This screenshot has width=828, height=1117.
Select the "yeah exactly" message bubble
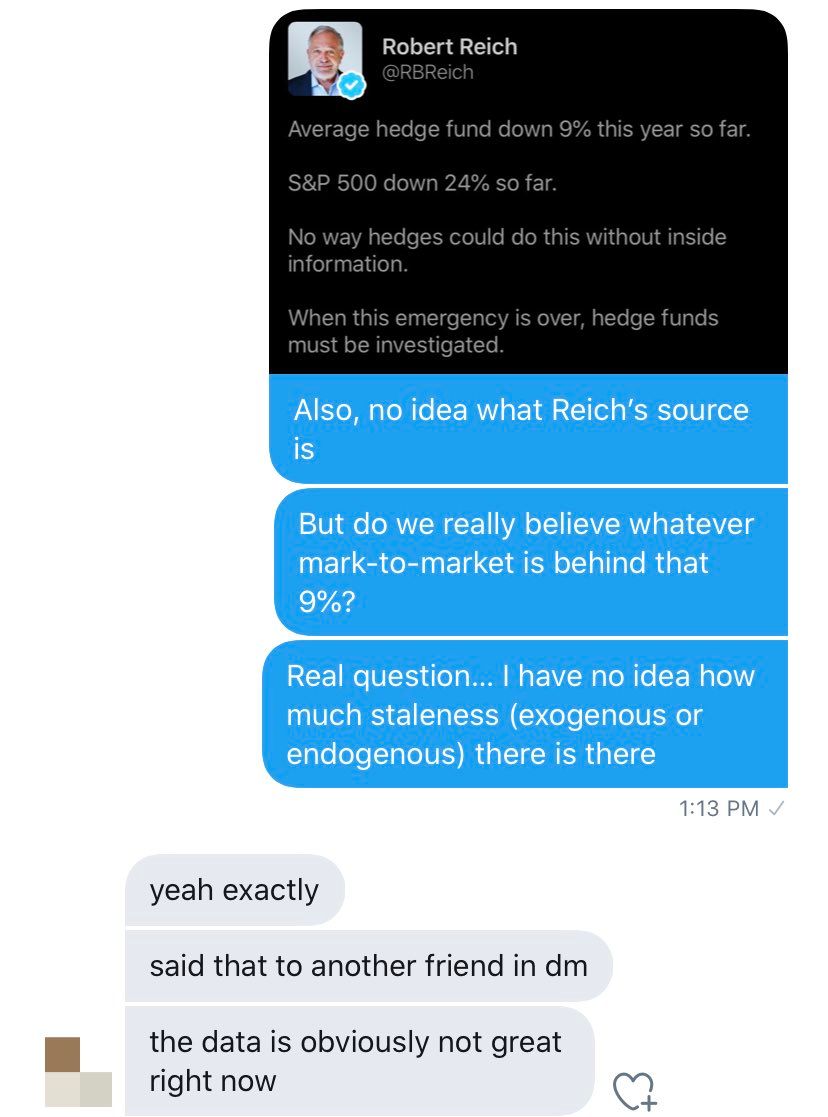click(x=234, y=890)
